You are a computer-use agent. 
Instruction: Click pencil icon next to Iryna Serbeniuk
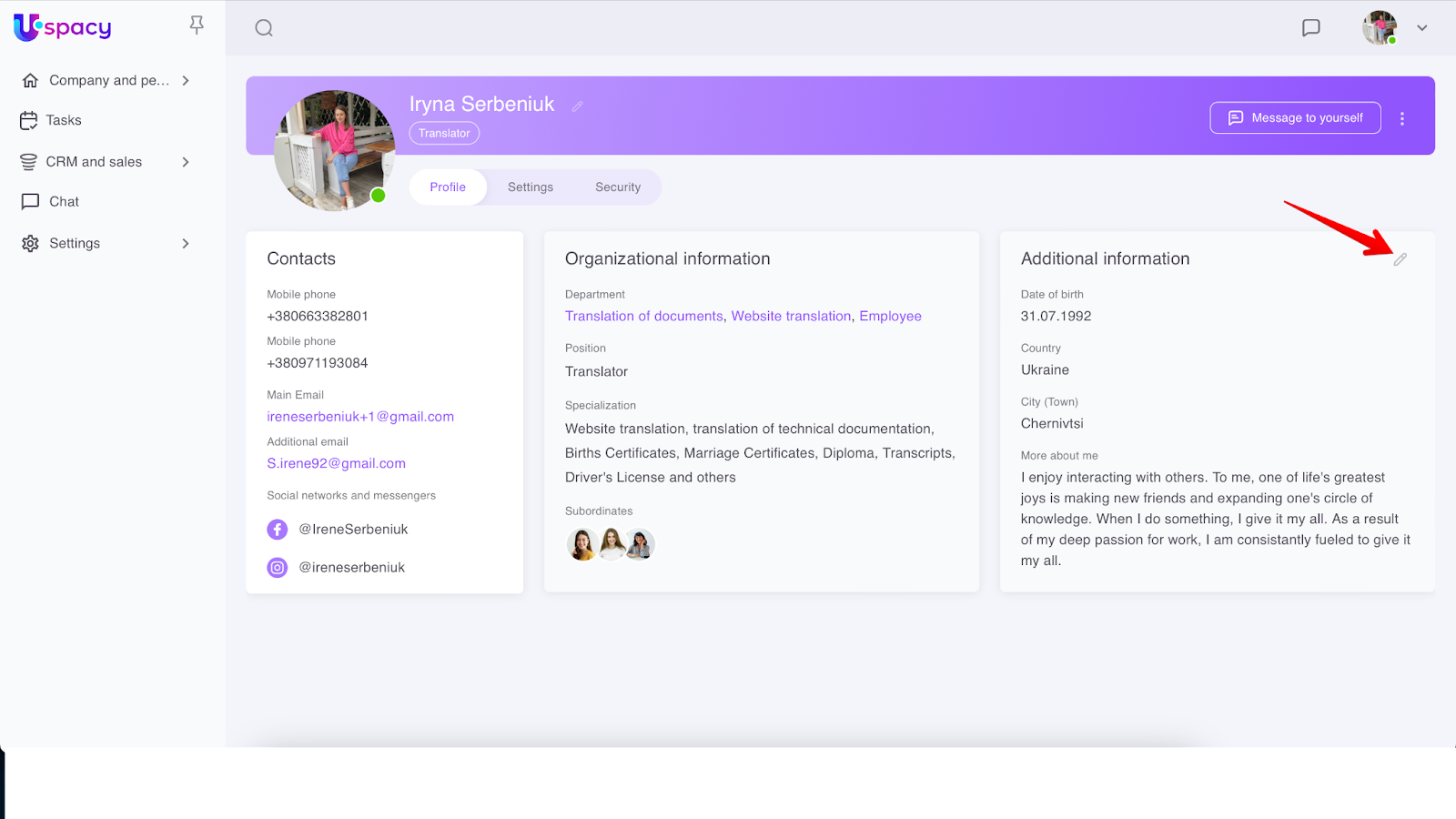tap(577, 106)
